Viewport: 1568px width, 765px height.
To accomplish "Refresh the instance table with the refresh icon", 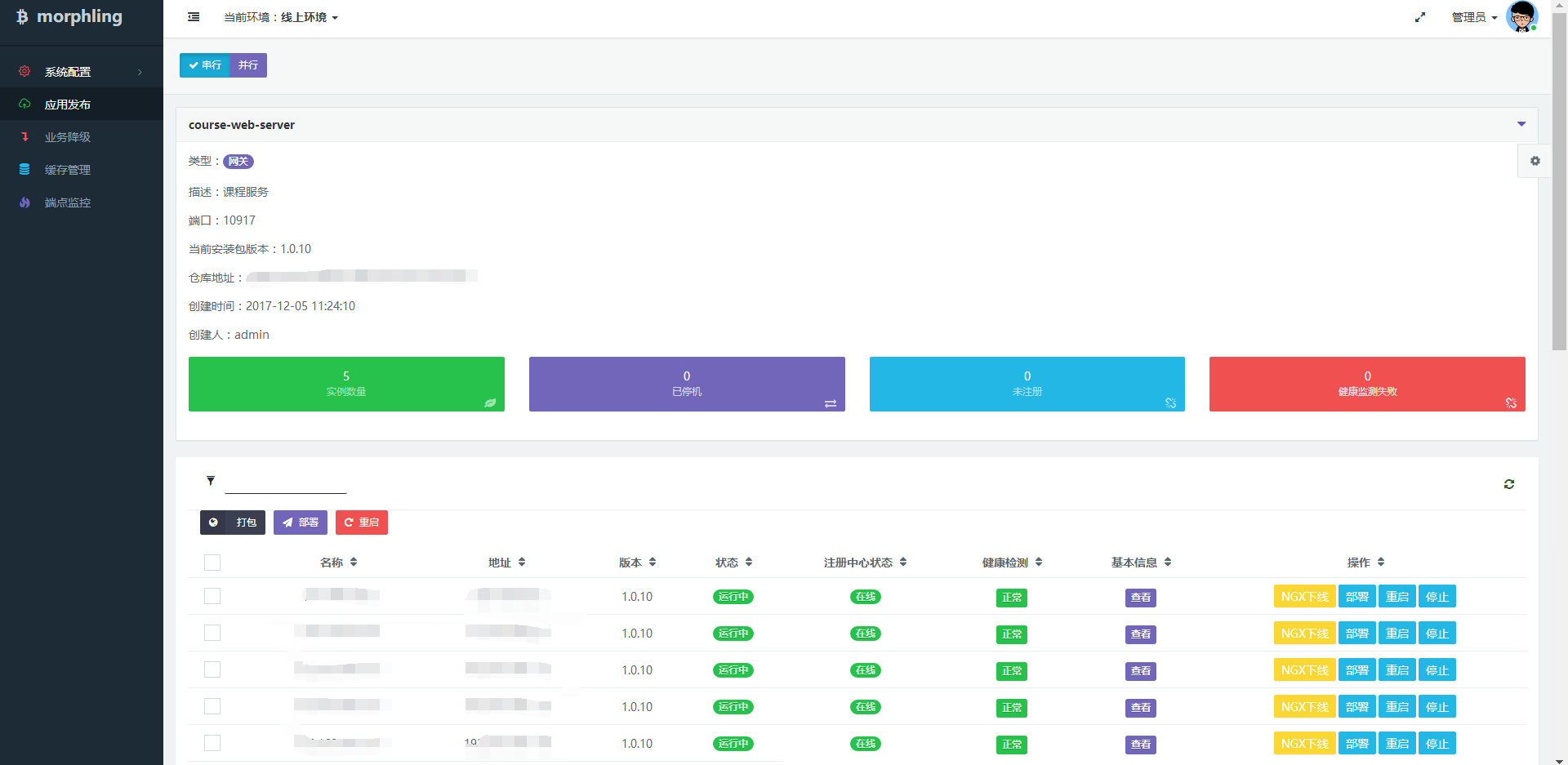I will point(1509,484).
